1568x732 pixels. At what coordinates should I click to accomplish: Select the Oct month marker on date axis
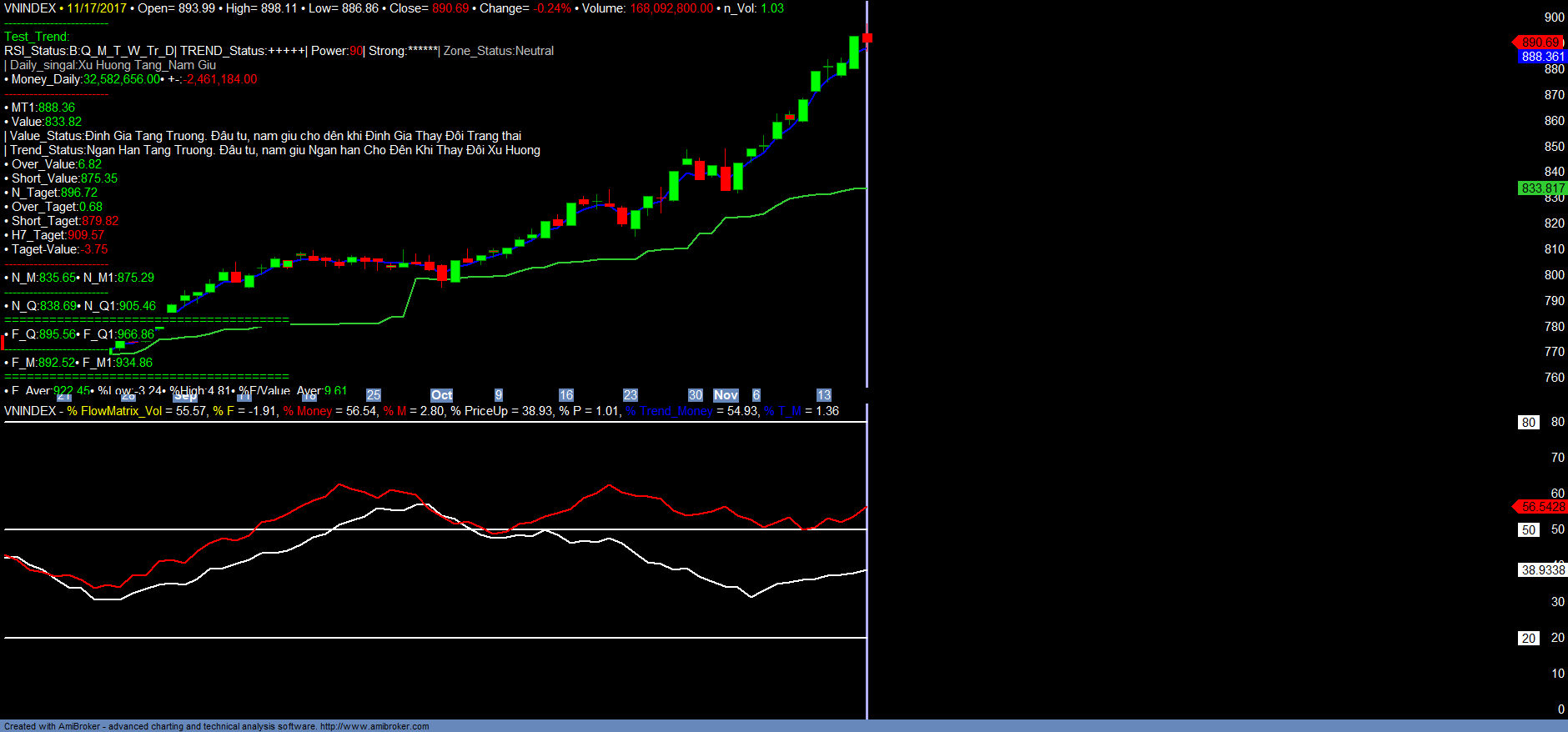[x=441, y=395]
